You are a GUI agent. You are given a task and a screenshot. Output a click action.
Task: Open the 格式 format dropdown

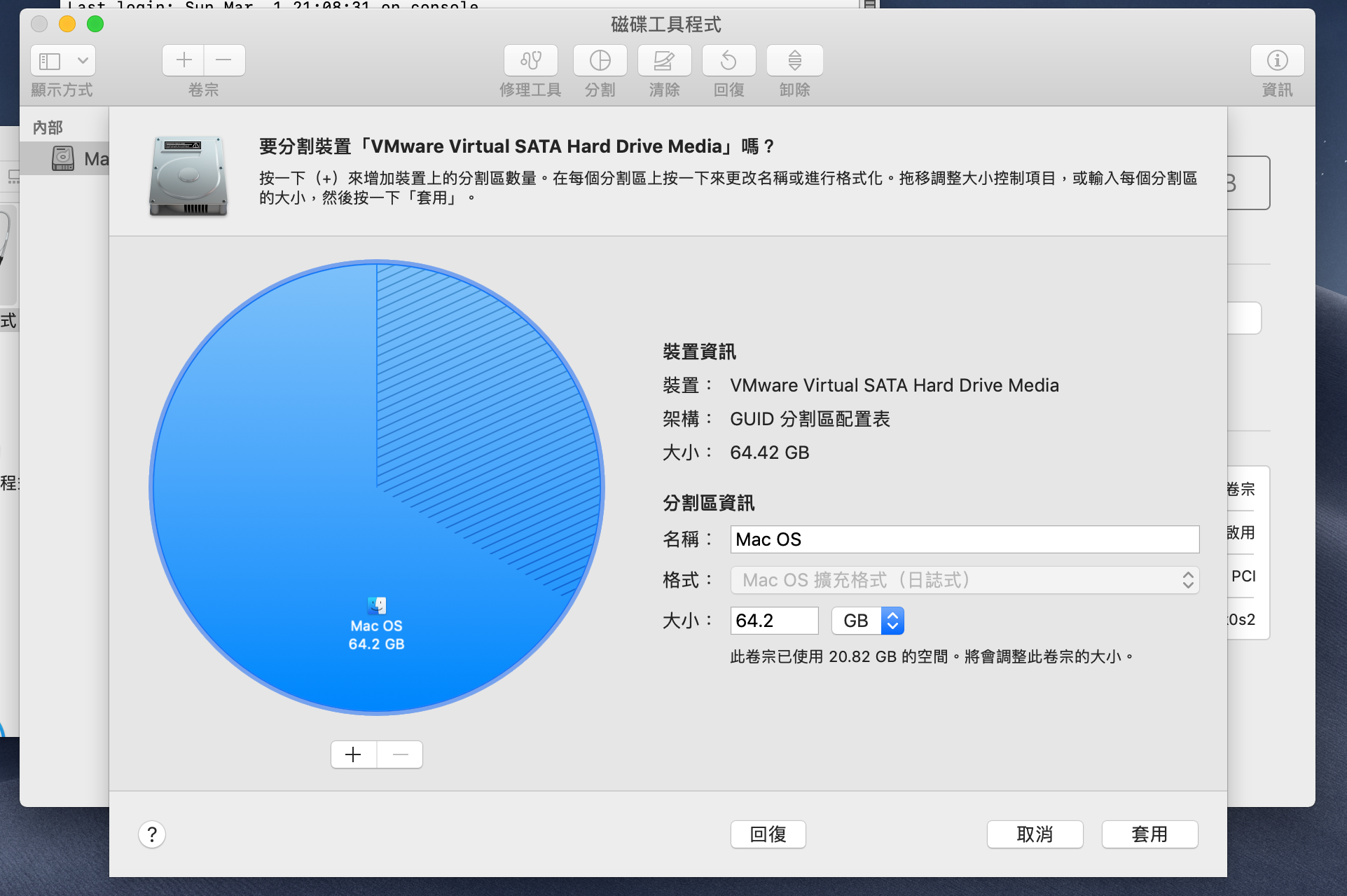pyautogui.click(x=965, y=580)
